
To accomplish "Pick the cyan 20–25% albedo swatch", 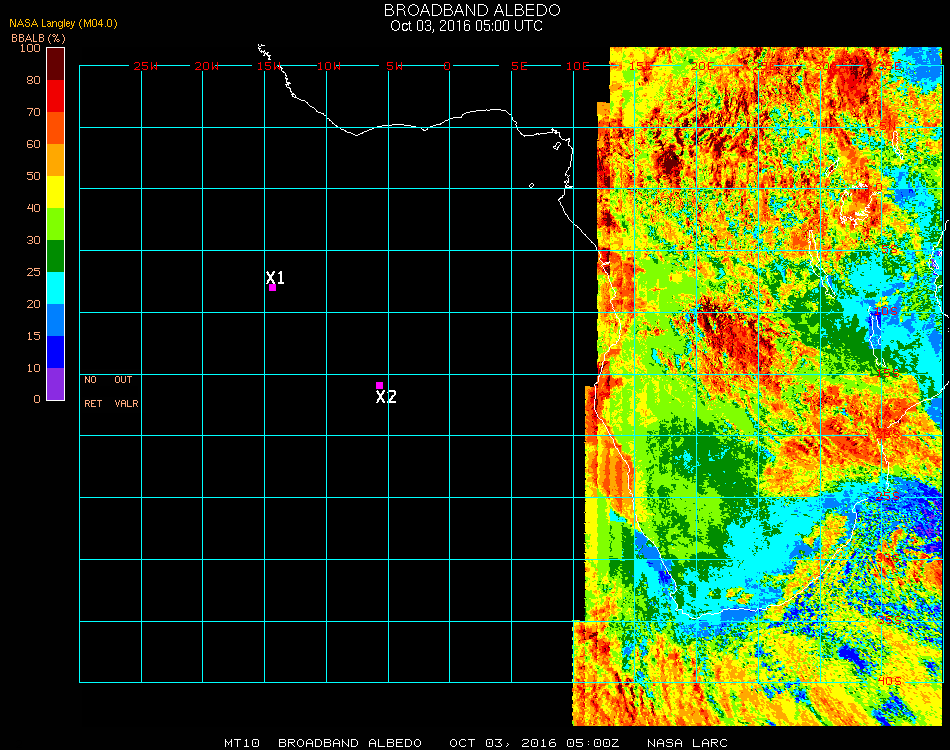I will 56,288.
